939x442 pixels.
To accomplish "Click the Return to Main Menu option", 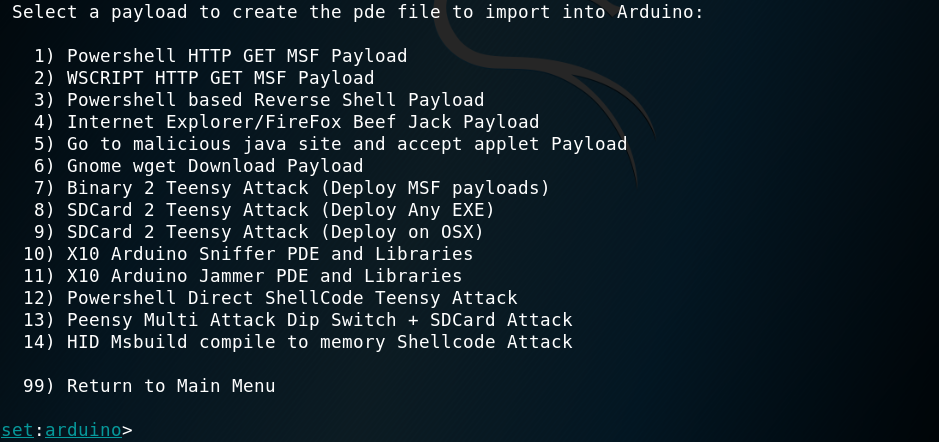I will (x=171, y=386).
